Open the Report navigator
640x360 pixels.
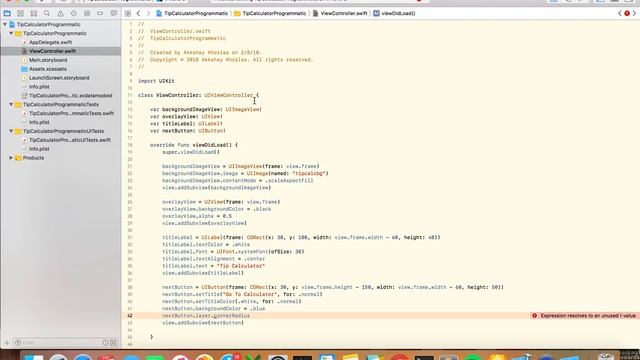[x=113, y=13]
